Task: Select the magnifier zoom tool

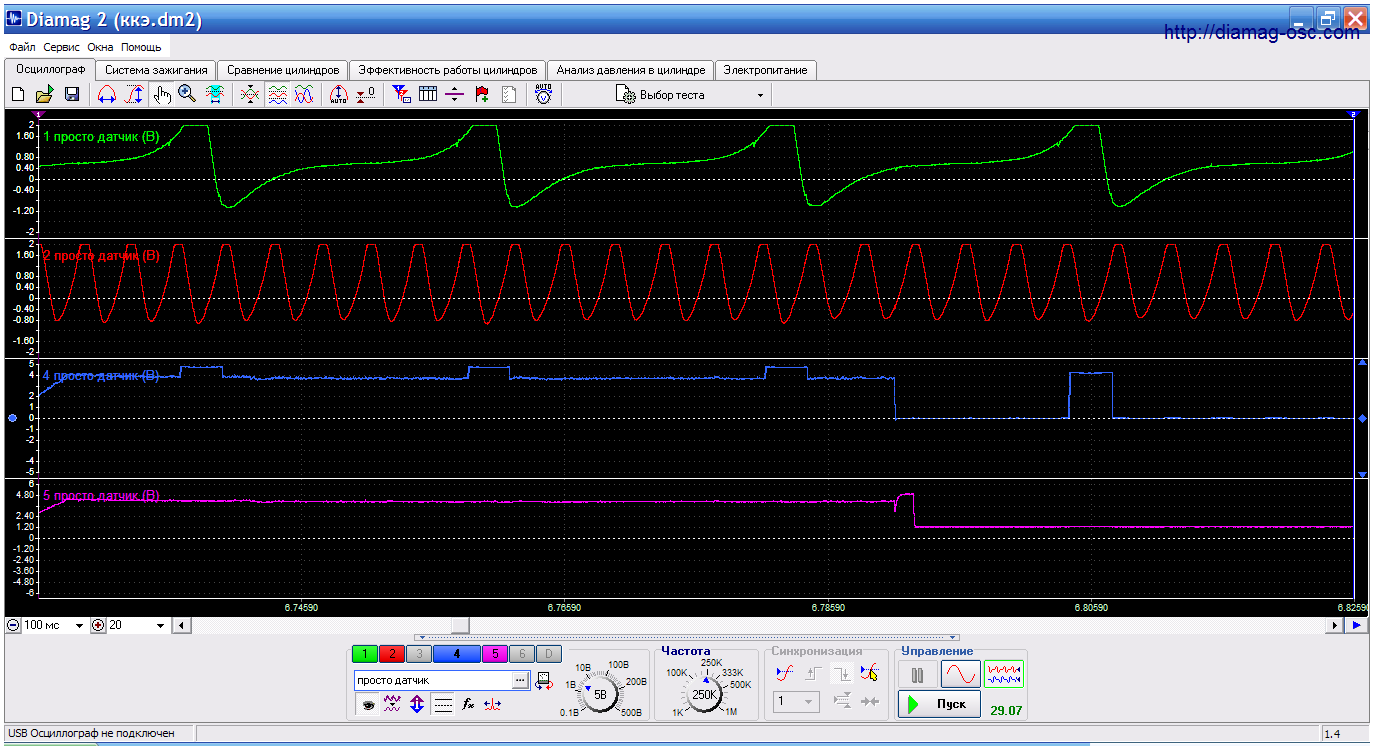Action: pyautogui.click(x=187, y=95)
